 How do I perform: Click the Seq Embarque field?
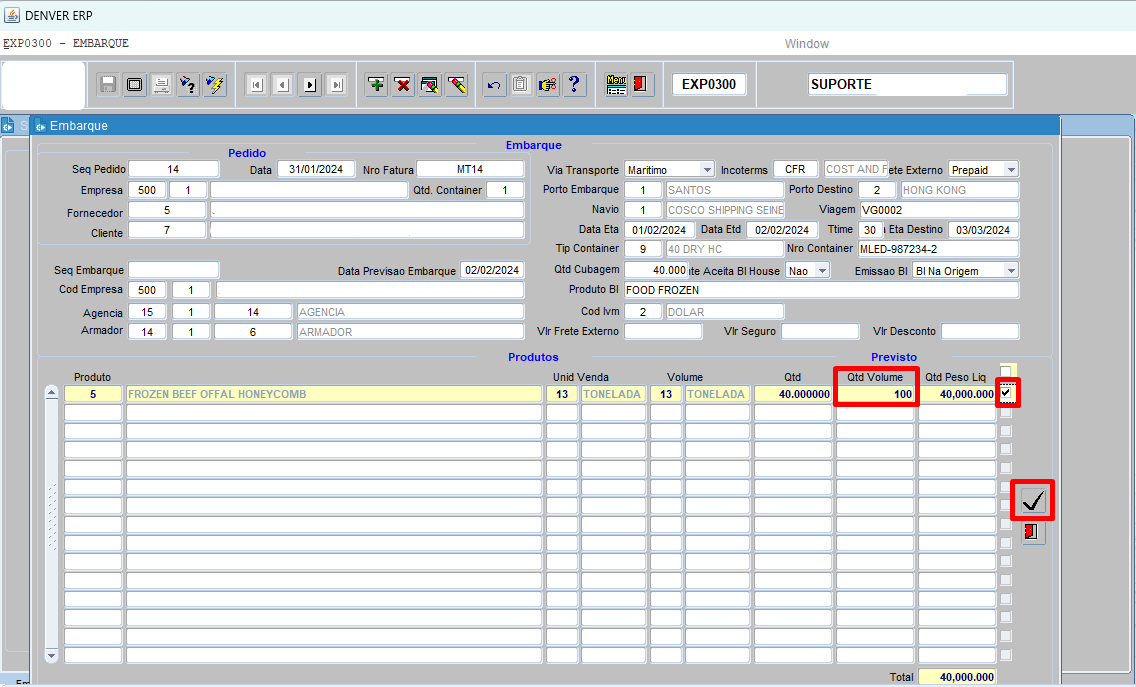173,270
